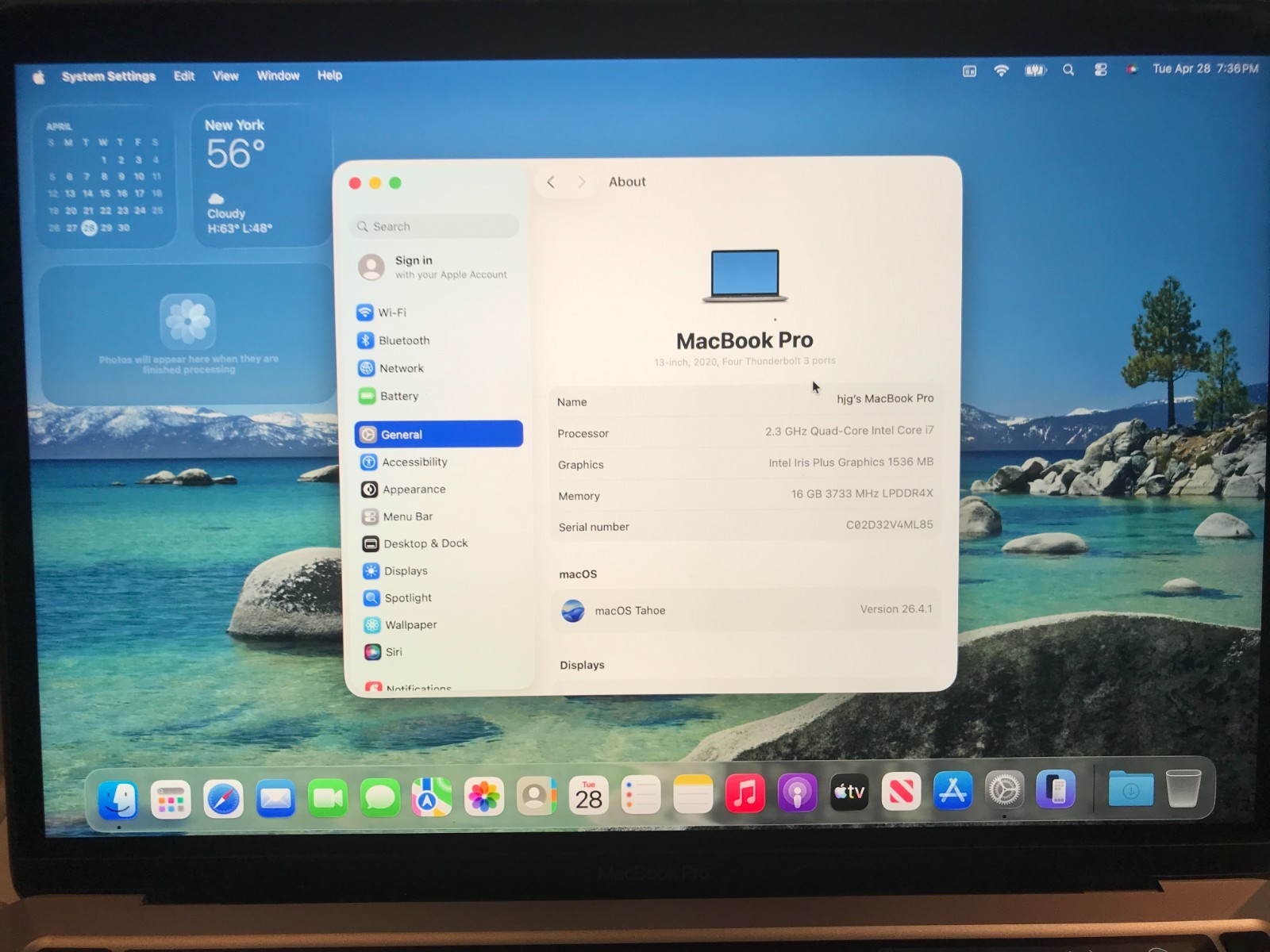Open Maps from the Dock

click(x=432, y=797)
